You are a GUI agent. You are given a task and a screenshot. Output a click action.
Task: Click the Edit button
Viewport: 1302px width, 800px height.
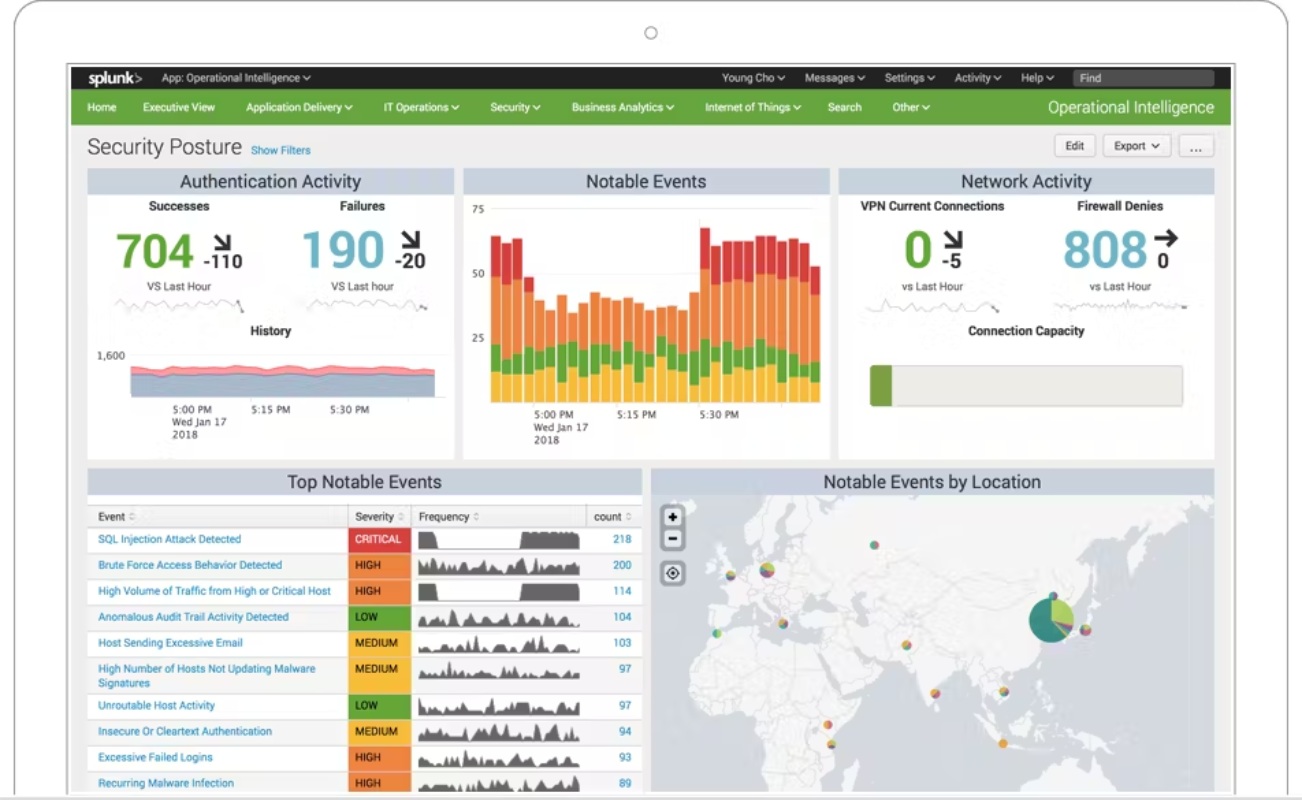tap(1075, 146)
